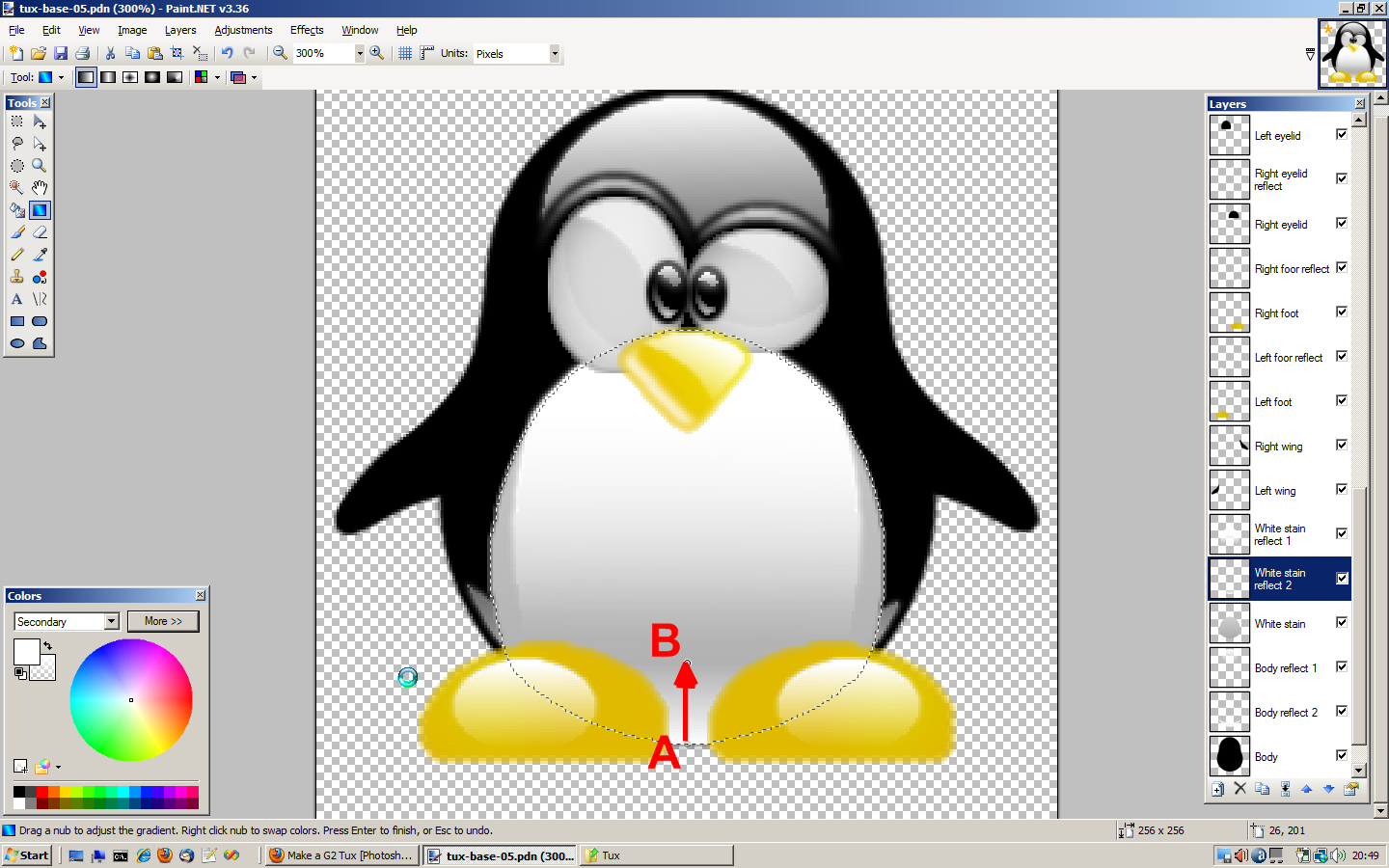
Task: Click the tux-base-05 image thumbnail
Action: tap(1353, 55)
